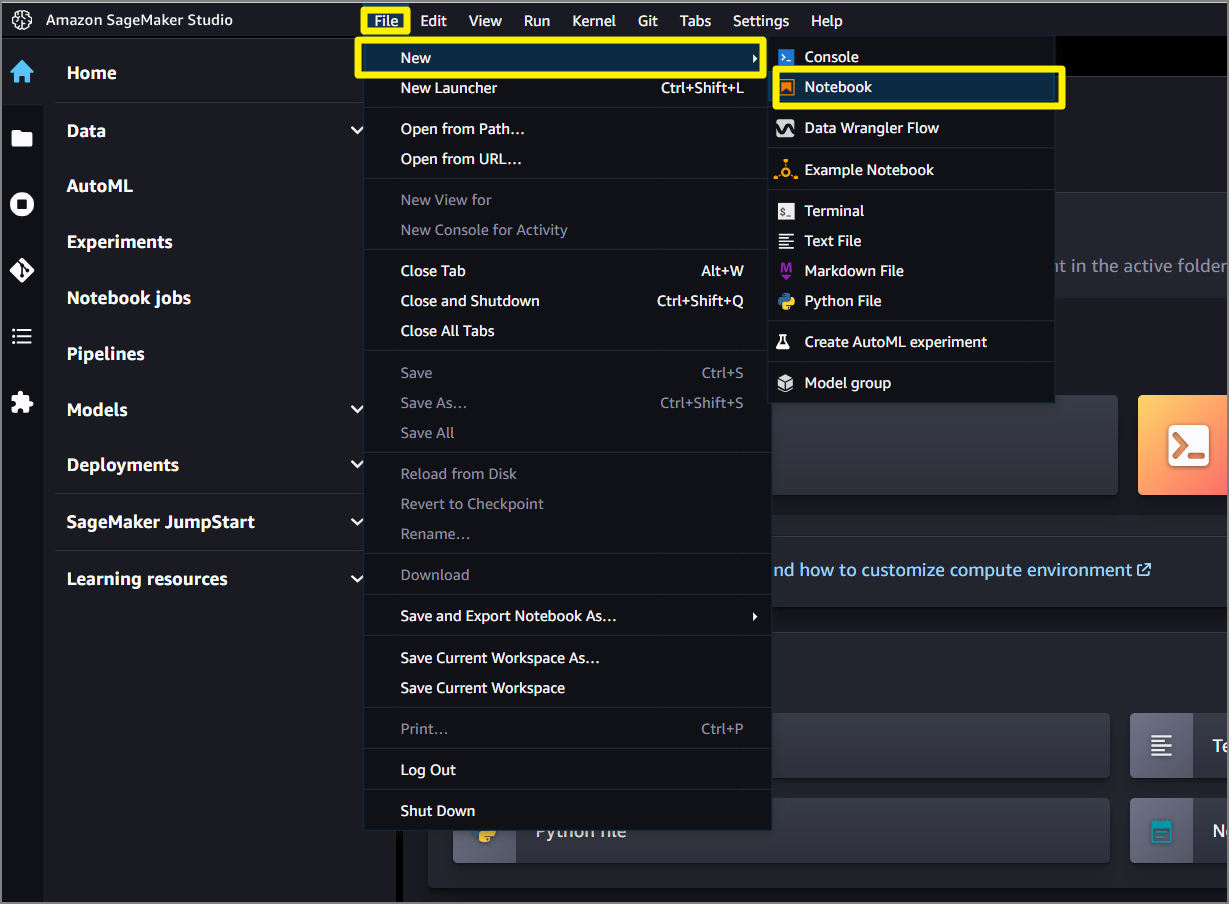Select Notebook in New submenu

912,87
